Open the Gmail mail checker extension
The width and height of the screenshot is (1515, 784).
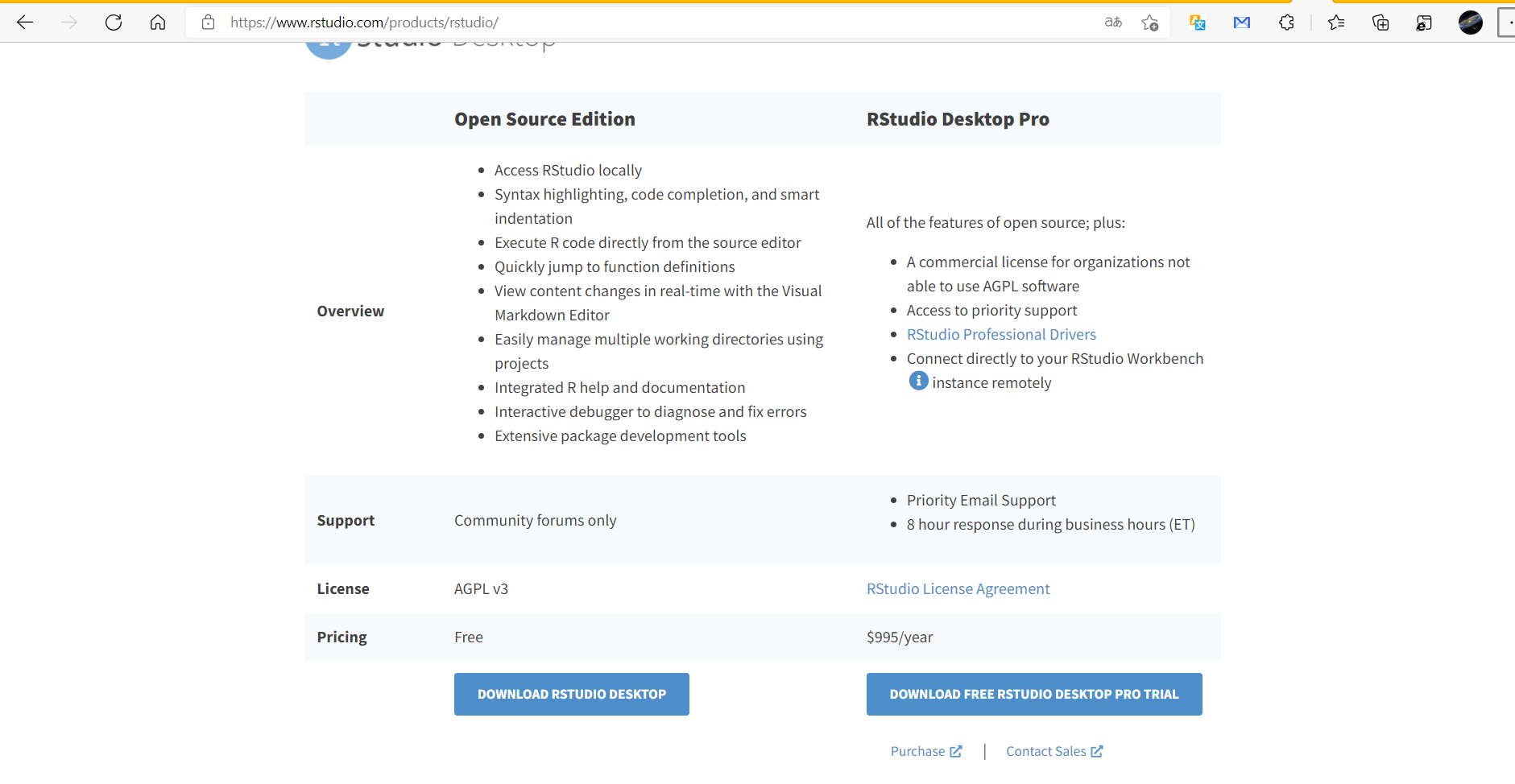[1242, 23]
